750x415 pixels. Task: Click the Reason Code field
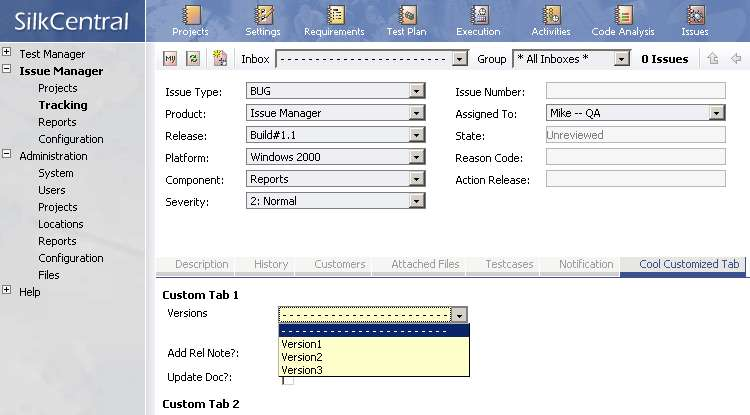click(x=636, y=157)
